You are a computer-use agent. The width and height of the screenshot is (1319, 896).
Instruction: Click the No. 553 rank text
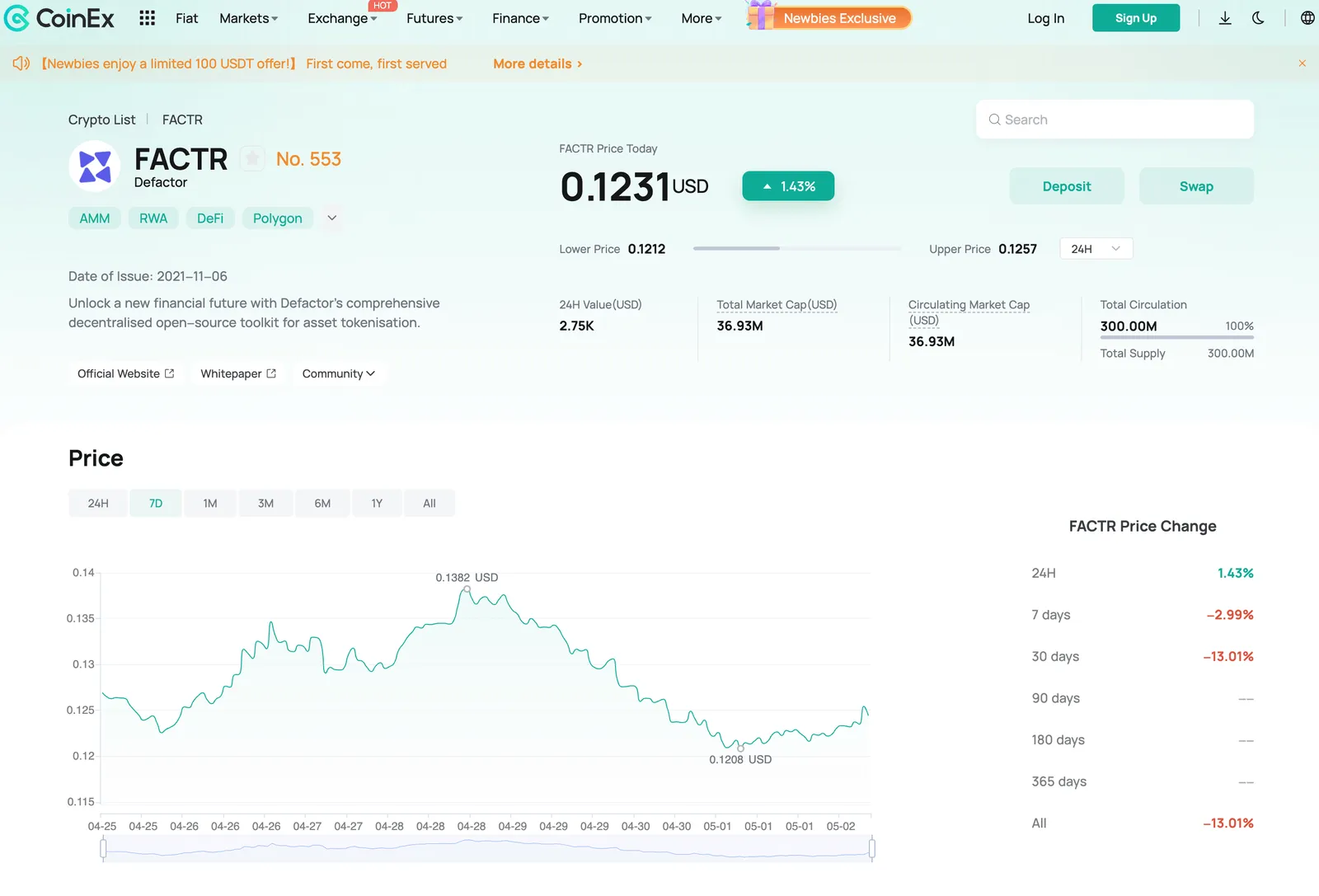[308, 159]
